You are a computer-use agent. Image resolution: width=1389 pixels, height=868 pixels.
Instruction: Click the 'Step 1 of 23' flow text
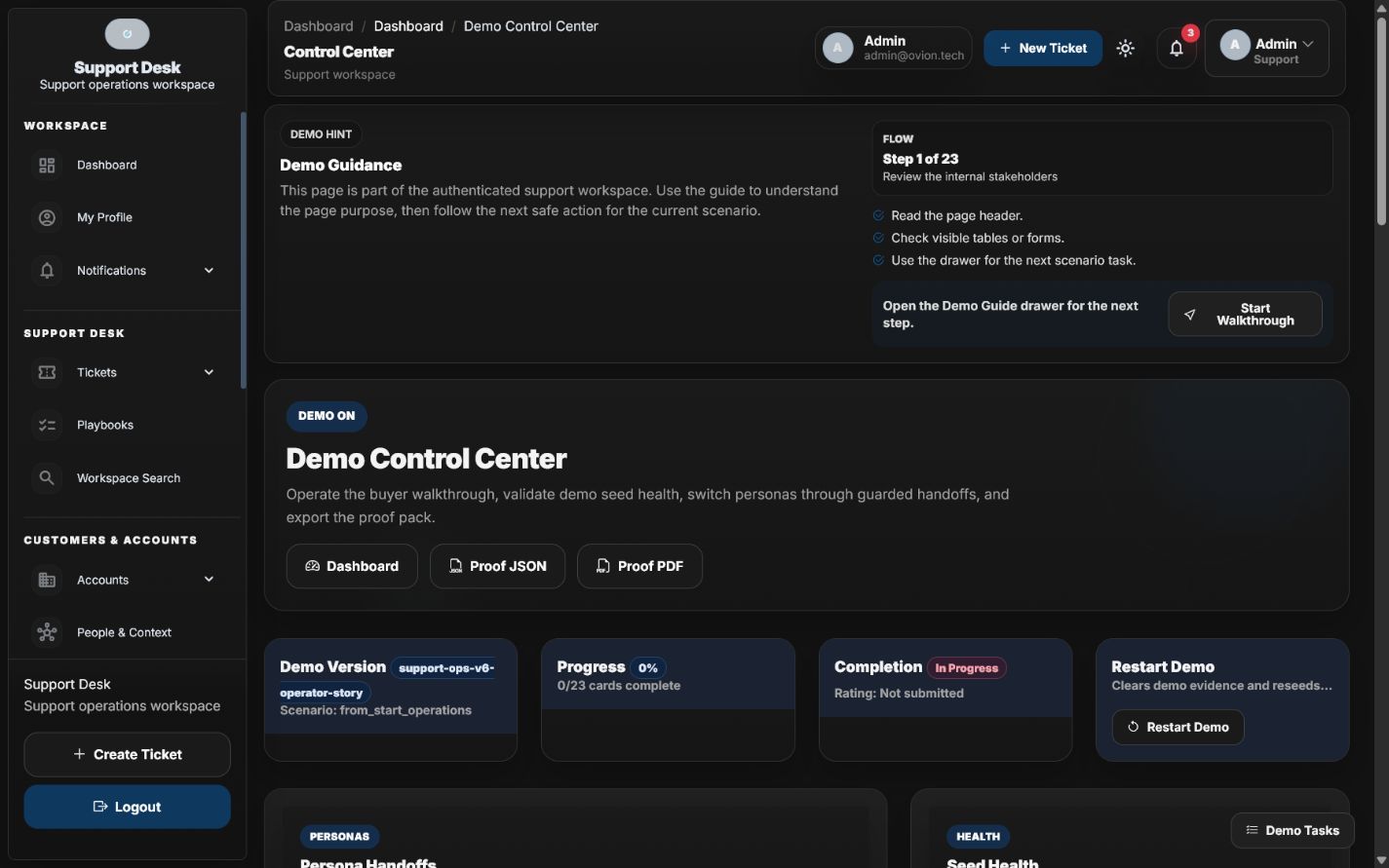click(x=920, y=159)
